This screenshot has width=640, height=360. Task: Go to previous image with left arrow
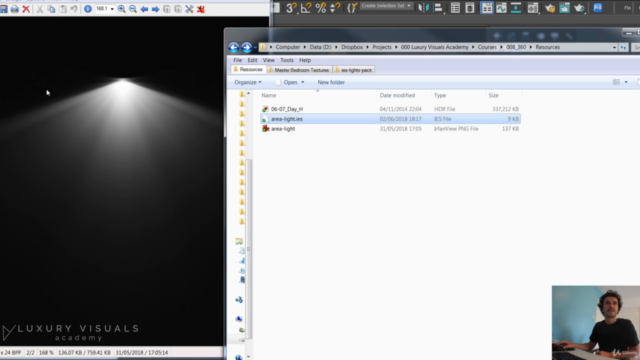click(x=144, y=9)
